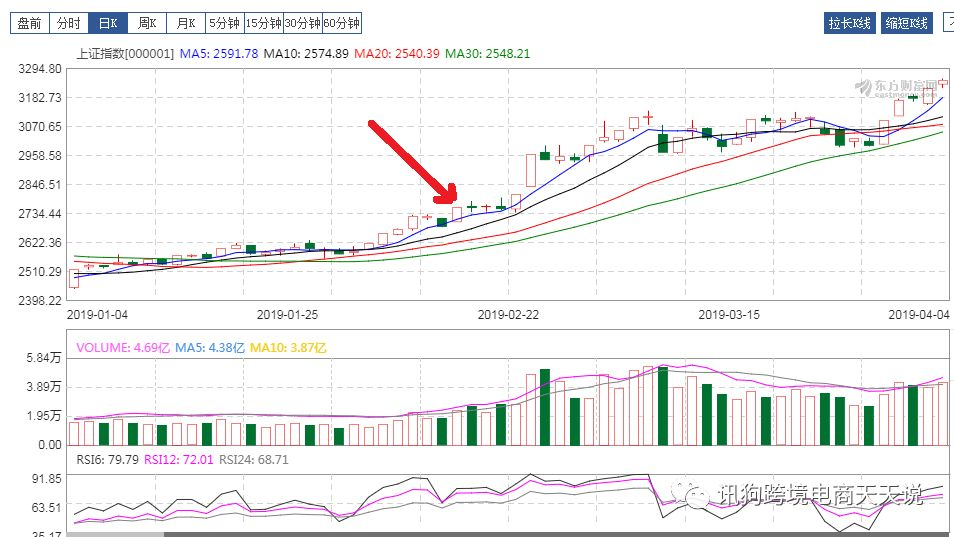The image size is (954, 537).
Task: Click the 拉长K线 button
Action: coord(851,23)
